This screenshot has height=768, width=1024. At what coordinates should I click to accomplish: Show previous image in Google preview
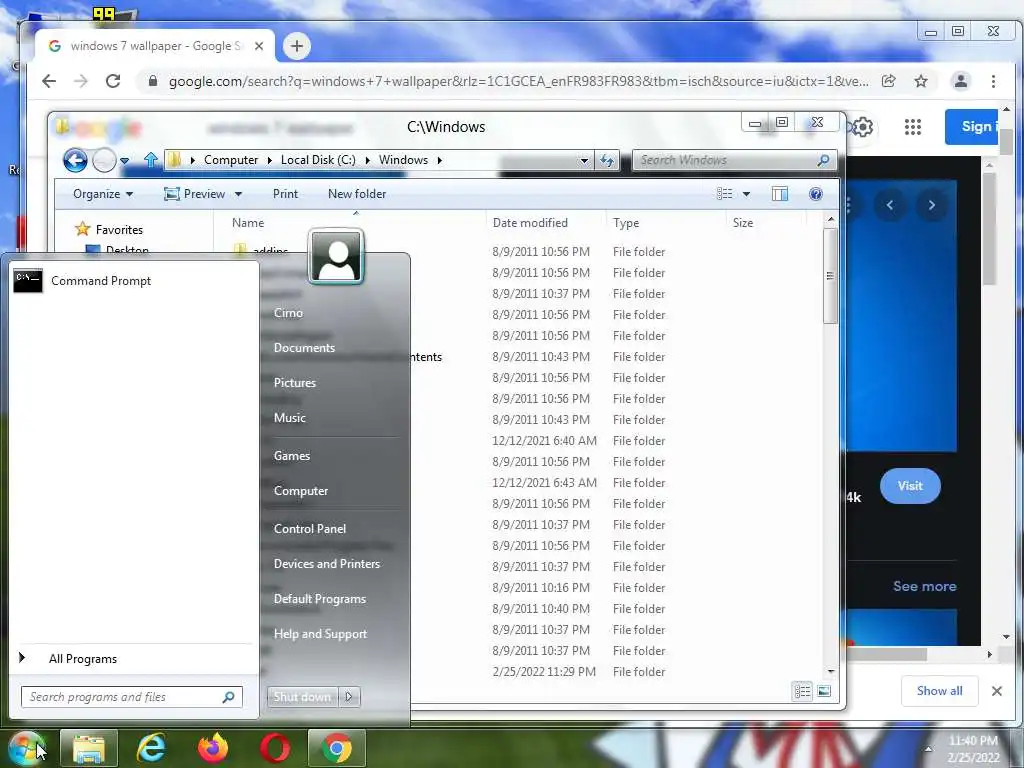coord(889,205)
